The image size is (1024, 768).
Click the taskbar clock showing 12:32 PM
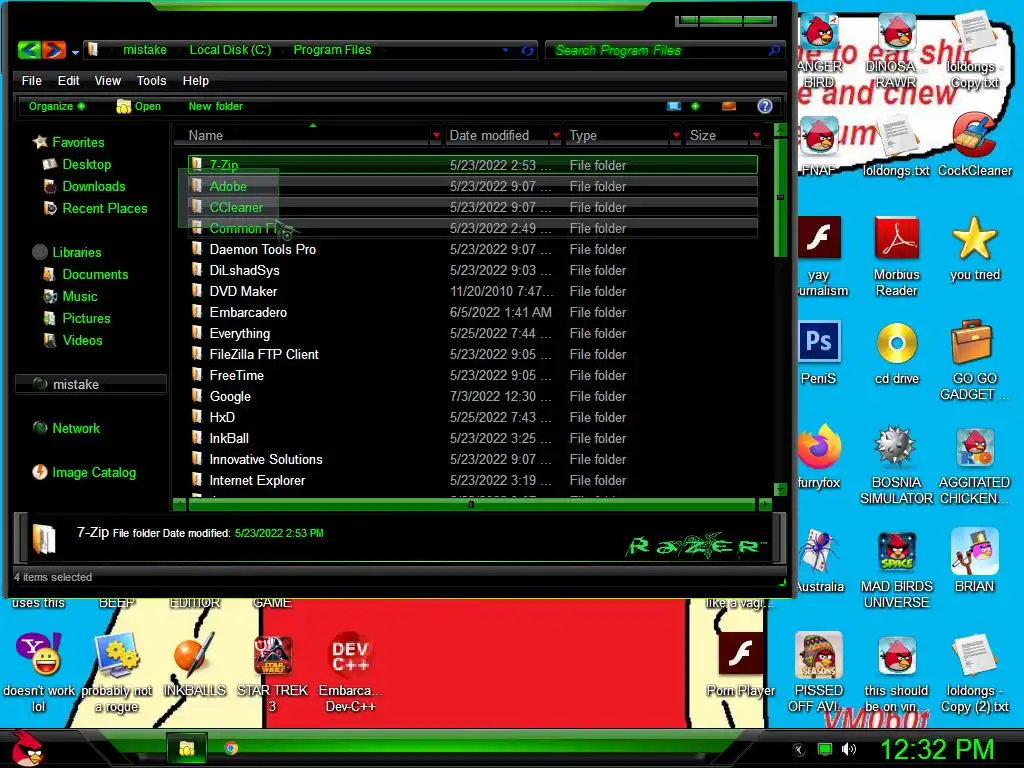(937, 749)
